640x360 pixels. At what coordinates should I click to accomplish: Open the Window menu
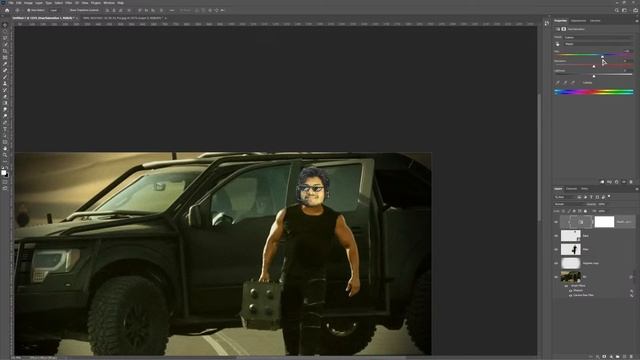coord(109,3)
